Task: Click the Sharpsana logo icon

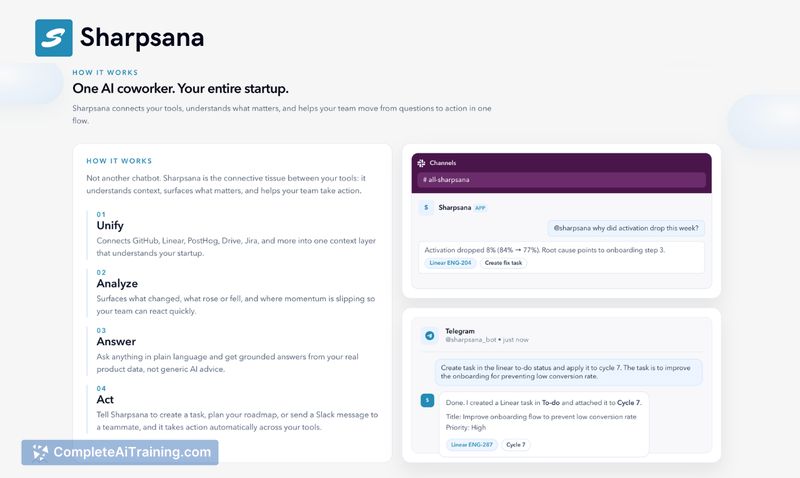Action: pos(53,38)
